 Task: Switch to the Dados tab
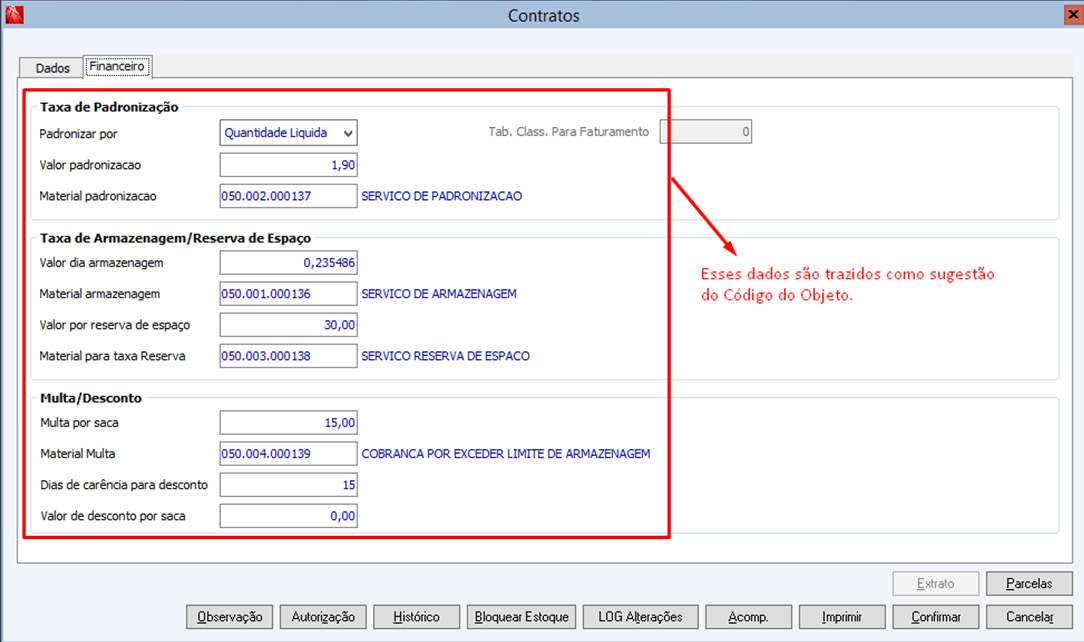point(53,68)
